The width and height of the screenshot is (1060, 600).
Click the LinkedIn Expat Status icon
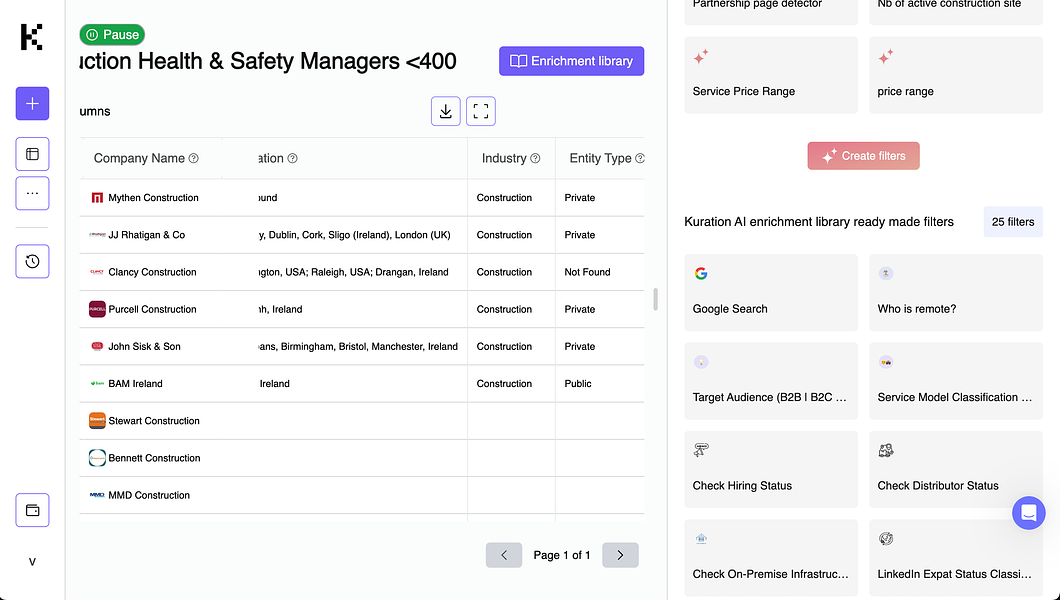click(886, 539)
